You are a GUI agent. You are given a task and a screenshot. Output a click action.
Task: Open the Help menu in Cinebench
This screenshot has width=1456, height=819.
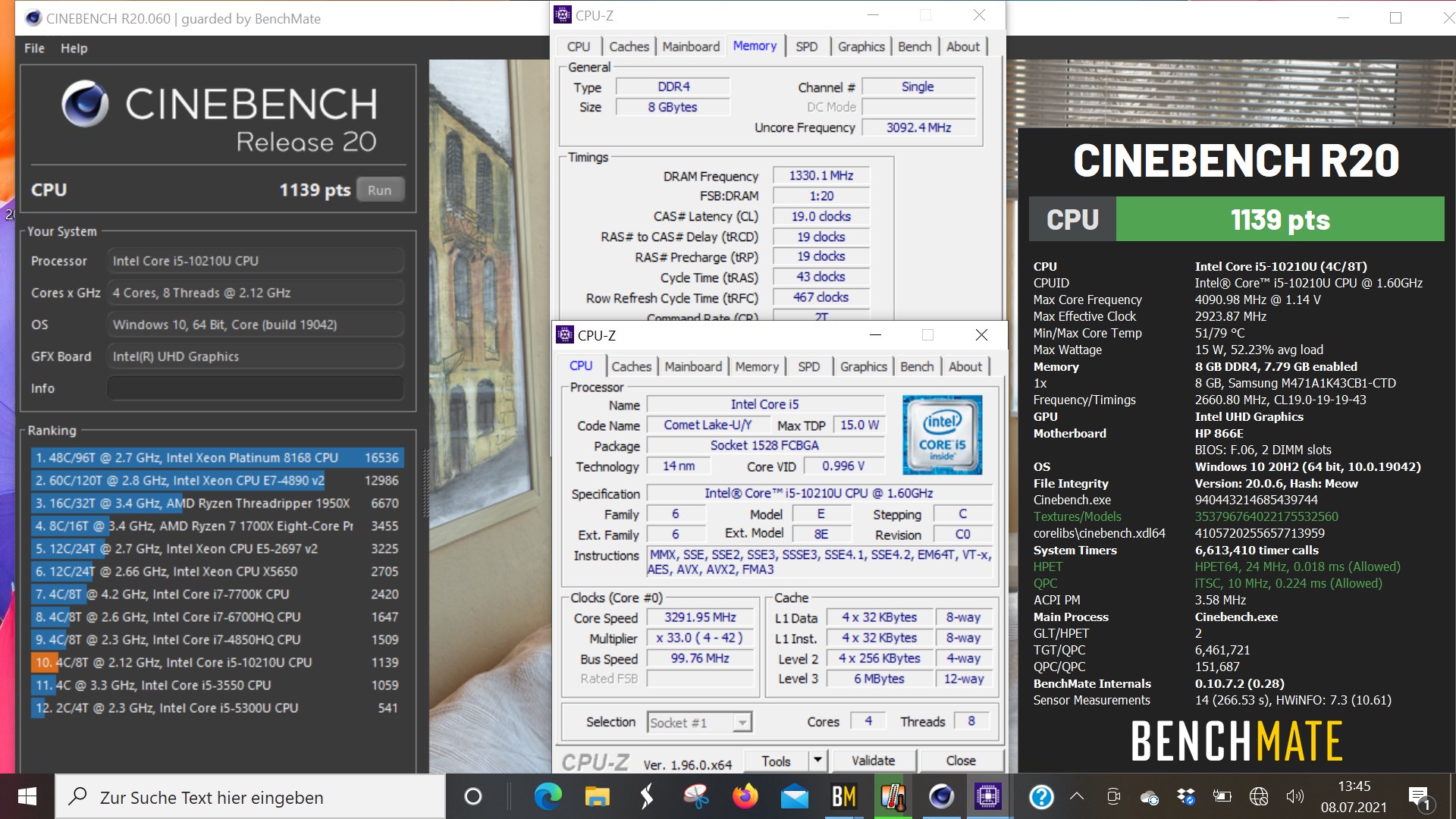pyautogui.click(x=74, y=48)
